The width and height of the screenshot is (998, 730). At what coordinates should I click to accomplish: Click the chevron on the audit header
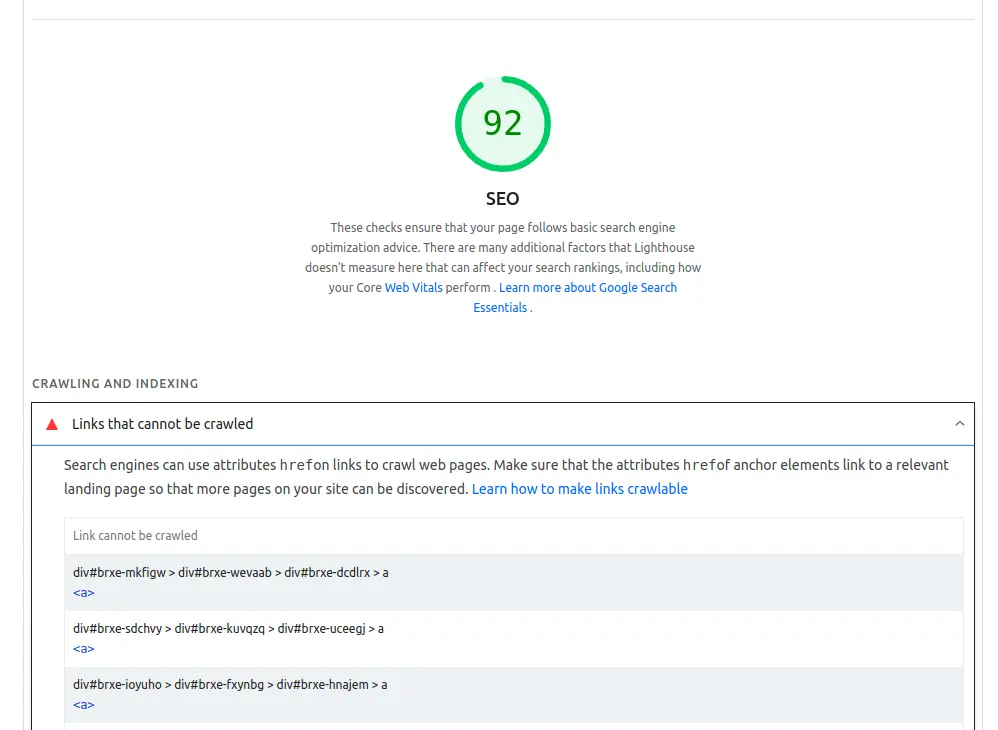[960, 423]
